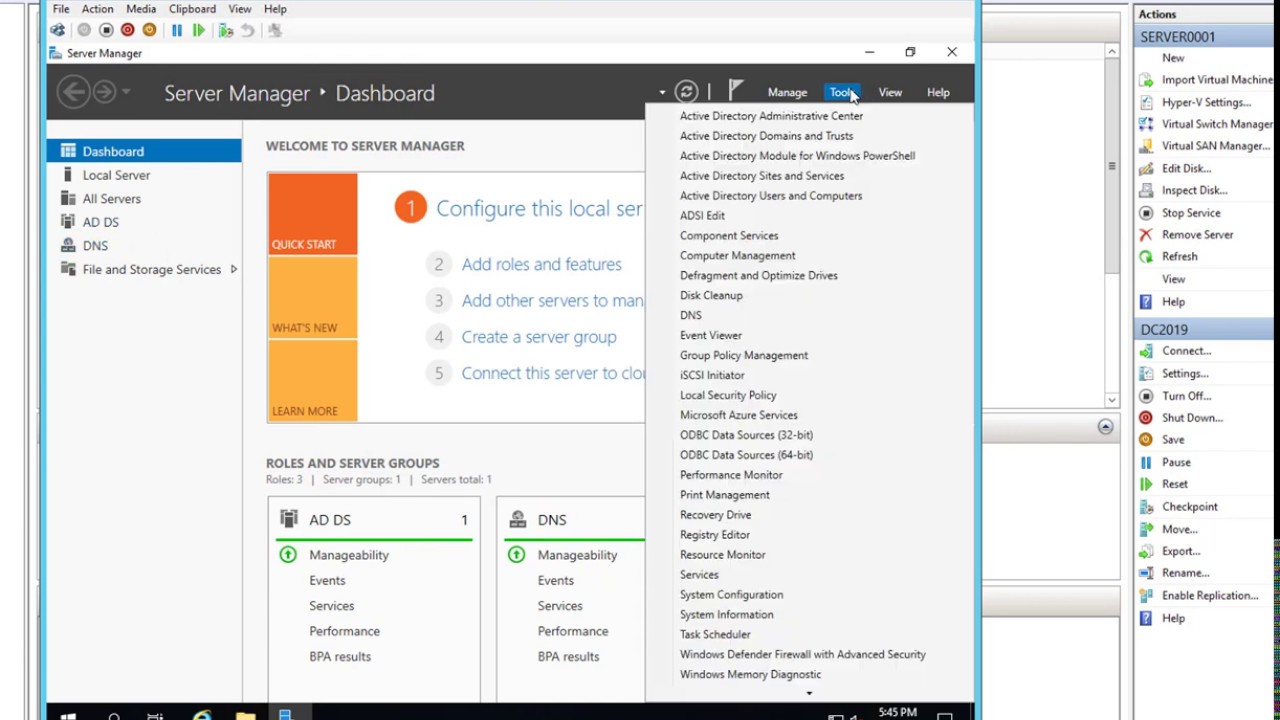Choose DNS in the Tools menu

(691, 315)
